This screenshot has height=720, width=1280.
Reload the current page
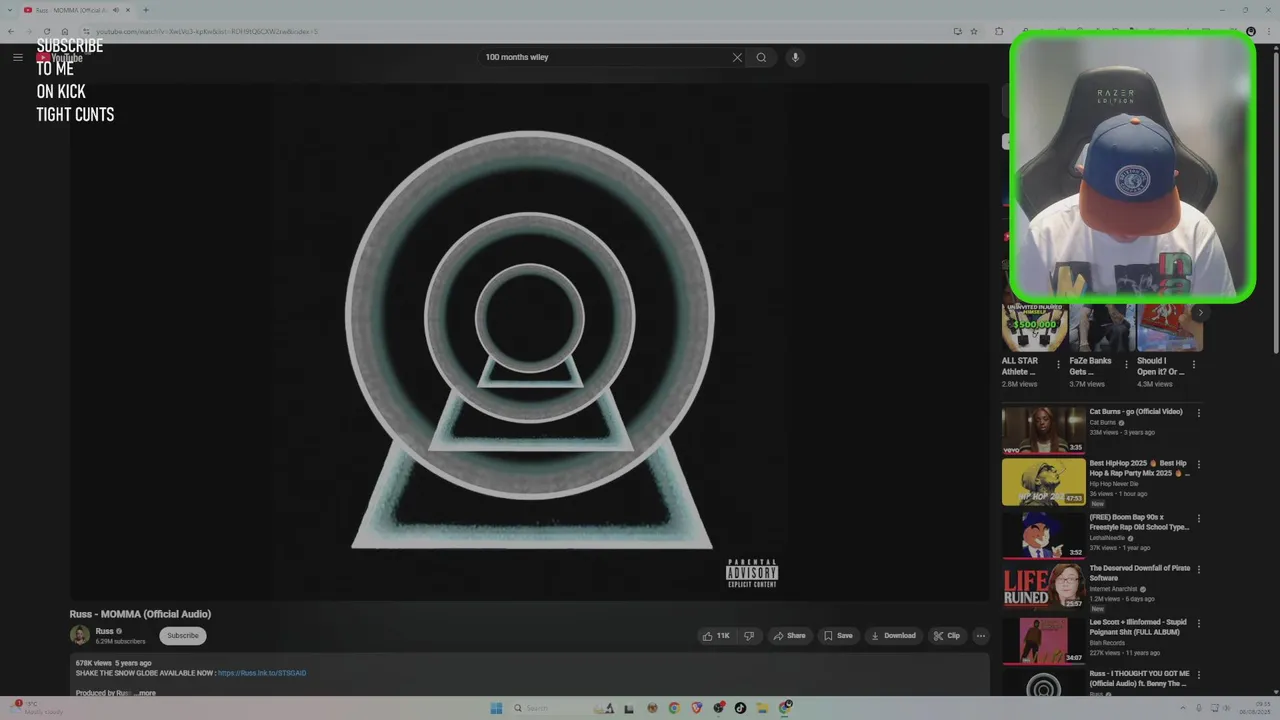(46, 31)
